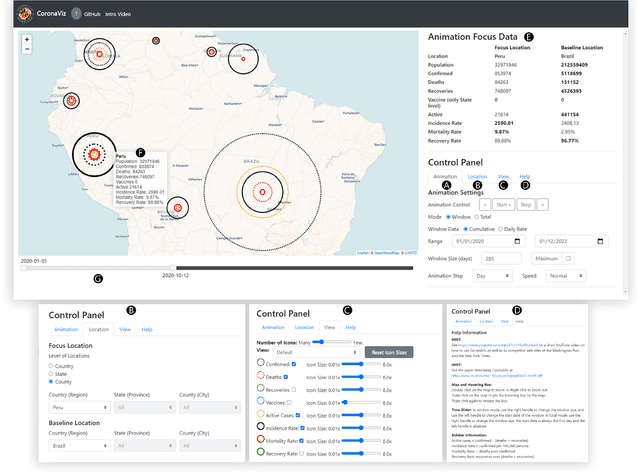Switch to the View tab in Control Panel
Viewport: 640px width, 473px height.
click(503, 176)
